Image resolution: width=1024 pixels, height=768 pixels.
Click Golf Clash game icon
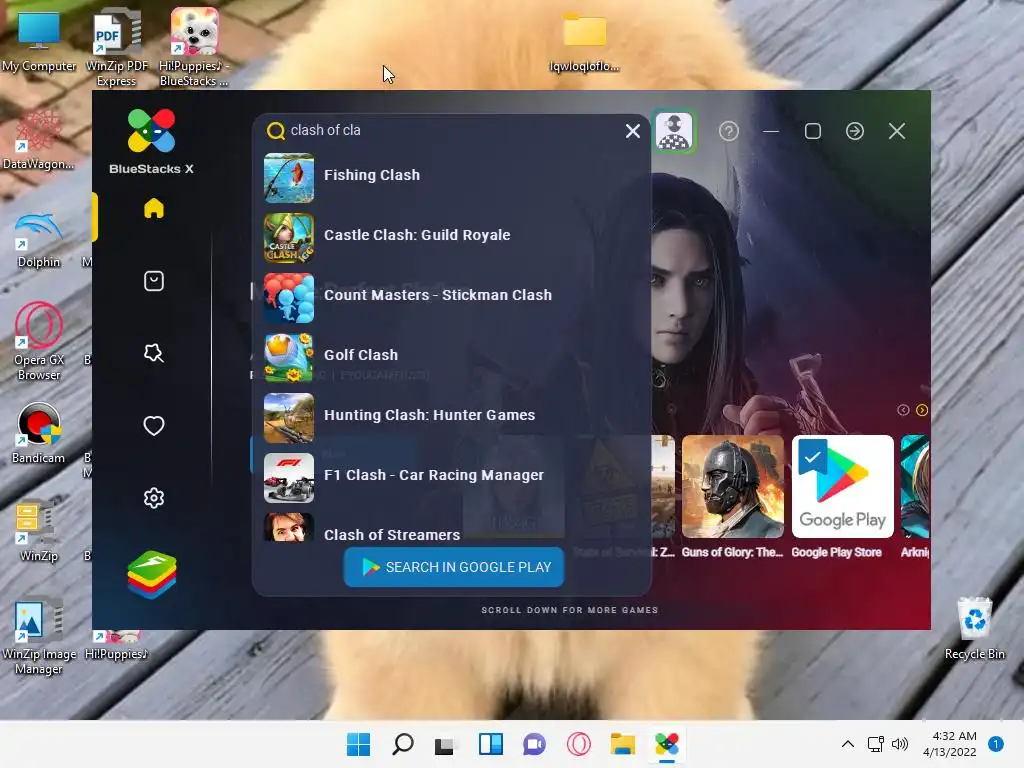click(x=289, y=358)
